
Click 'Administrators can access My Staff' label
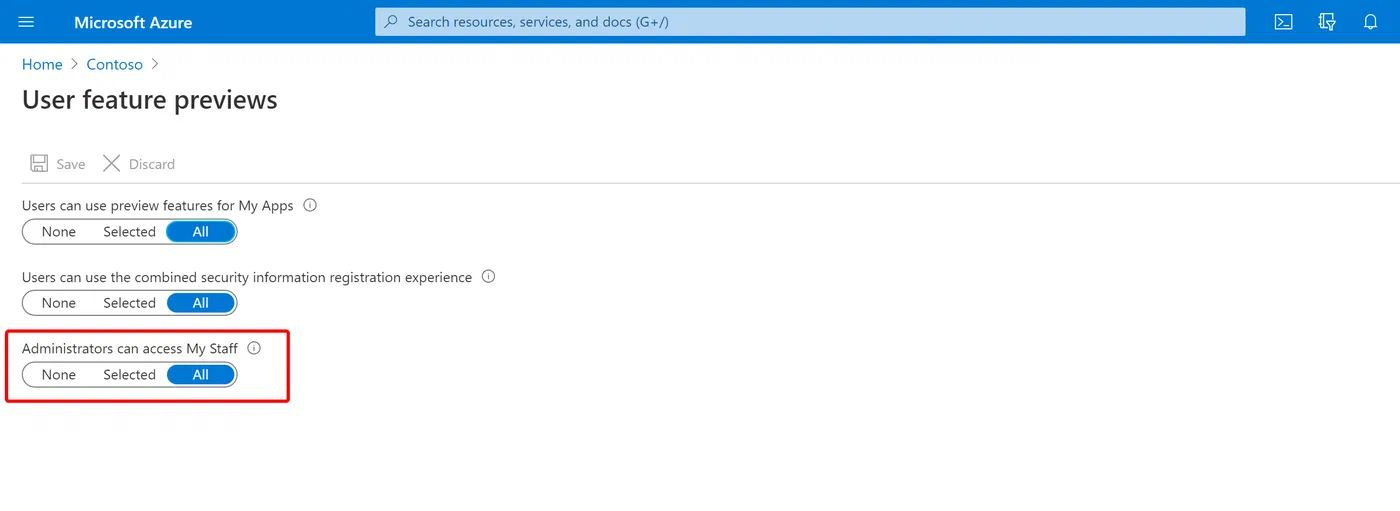pos(130,349)
